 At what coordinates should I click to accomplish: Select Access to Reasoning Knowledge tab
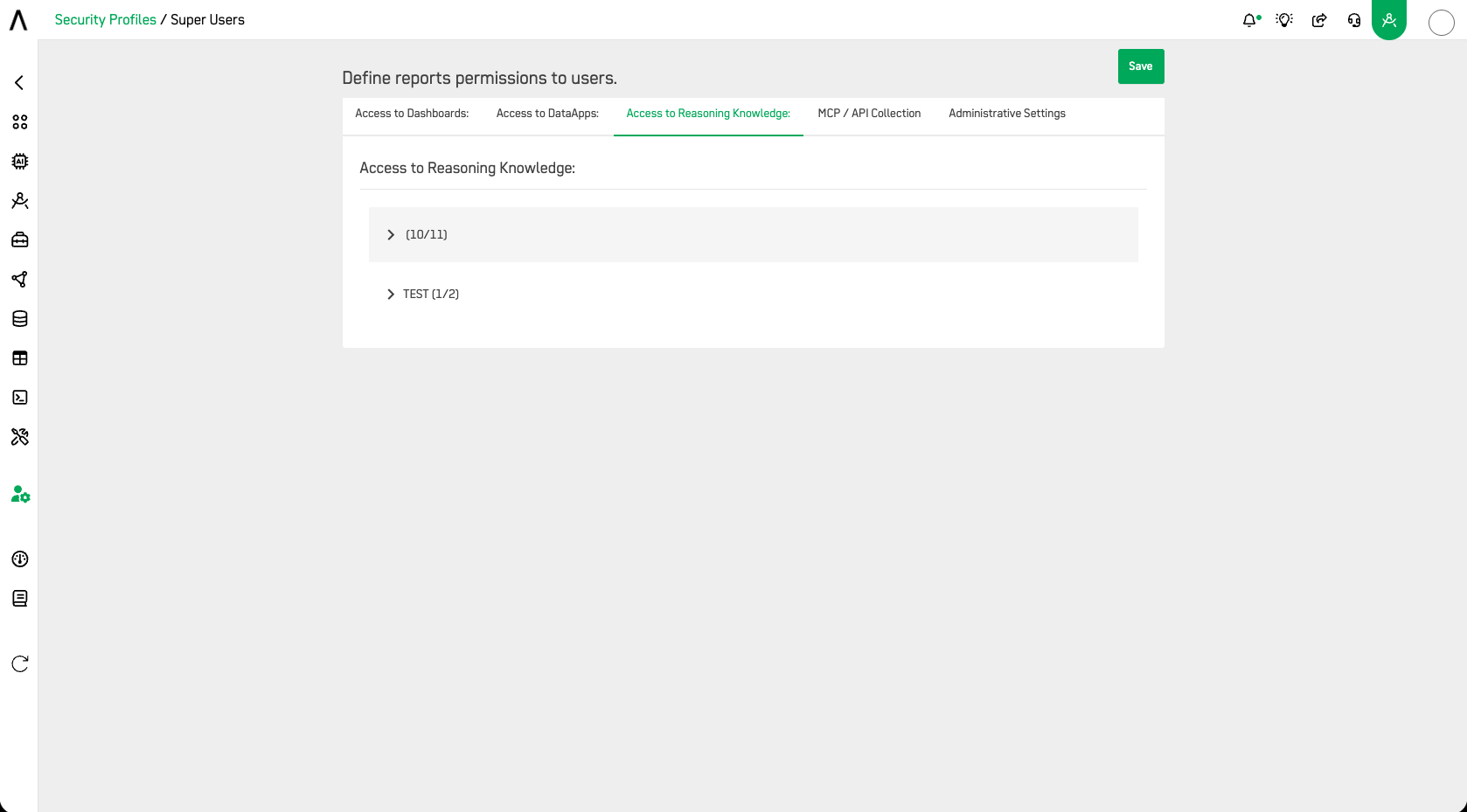tap(708, 114)
